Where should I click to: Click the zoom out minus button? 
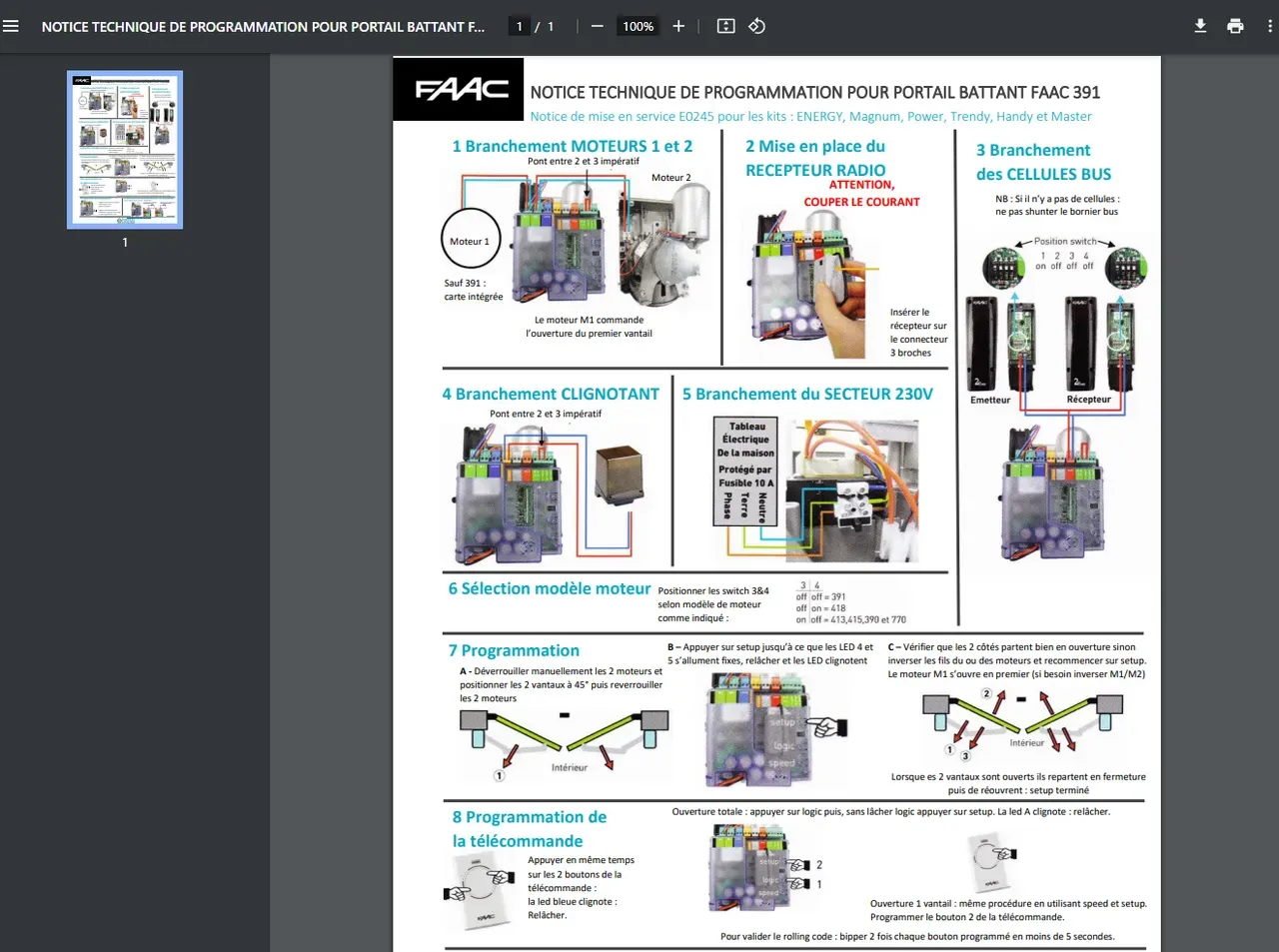pyautogui.click(x=597, y=26)
